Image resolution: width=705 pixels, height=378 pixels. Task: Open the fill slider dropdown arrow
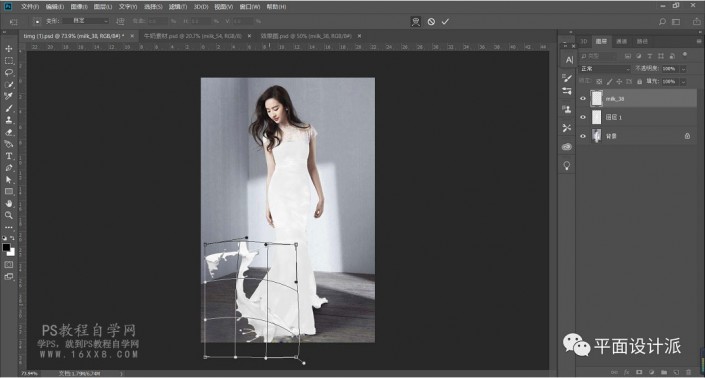[683, 82]
